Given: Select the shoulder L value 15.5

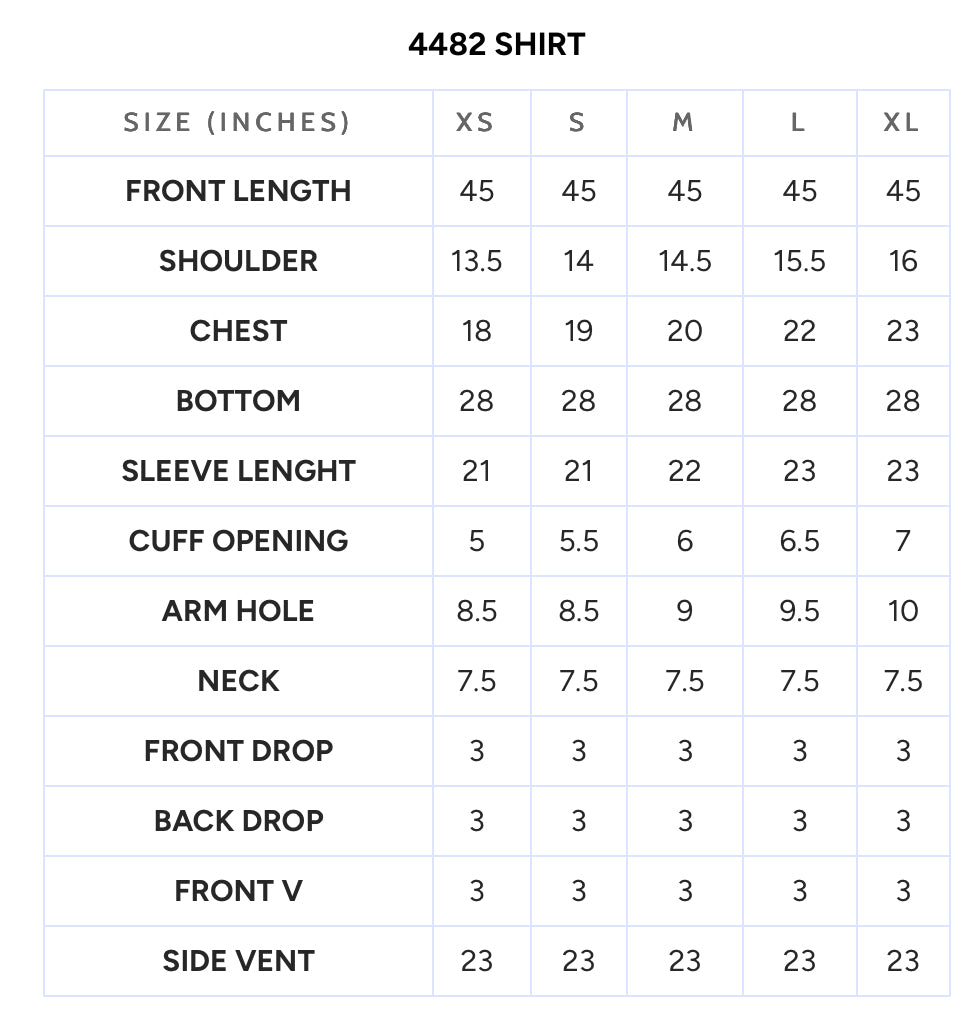Looking at the screenshot, I should click(799, 261).
